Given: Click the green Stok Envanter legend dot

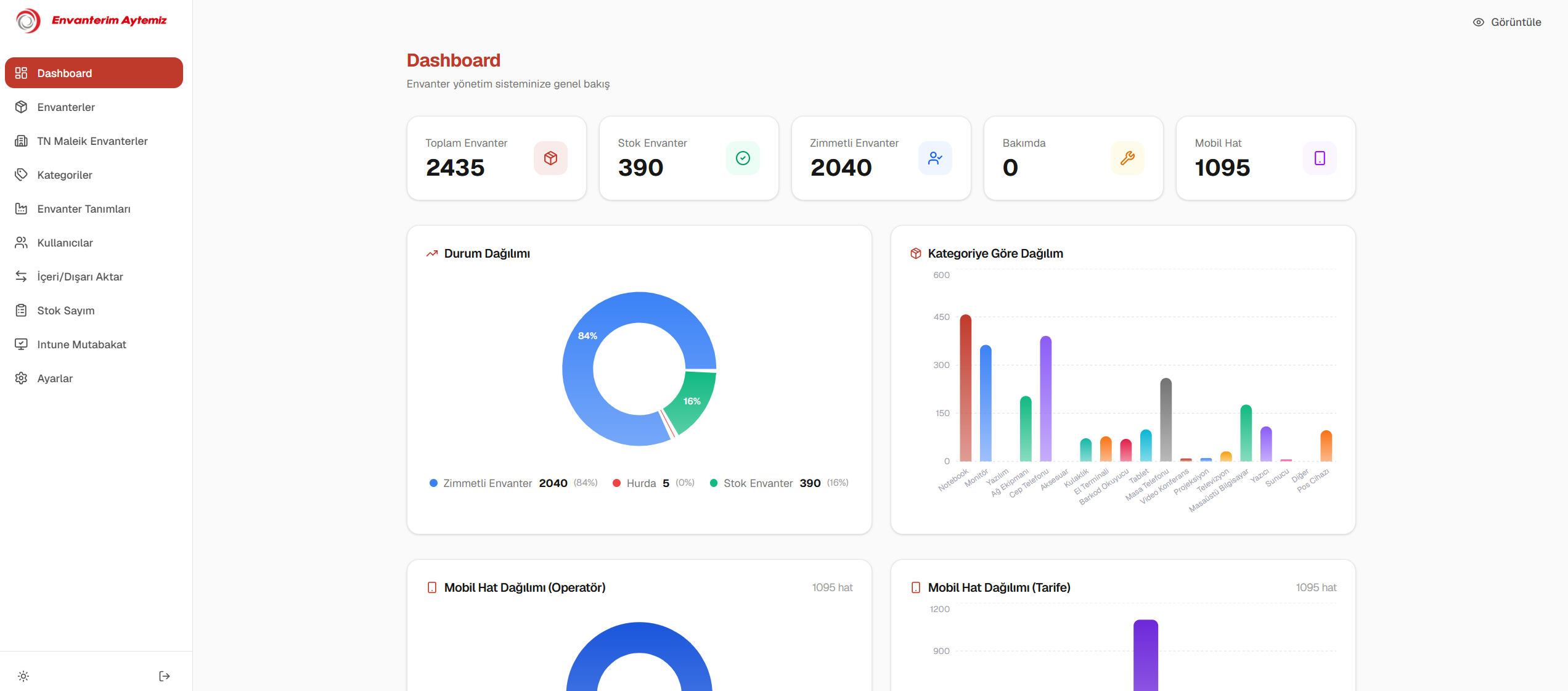Looking at the screenshot, I should [x=714, y=483].
